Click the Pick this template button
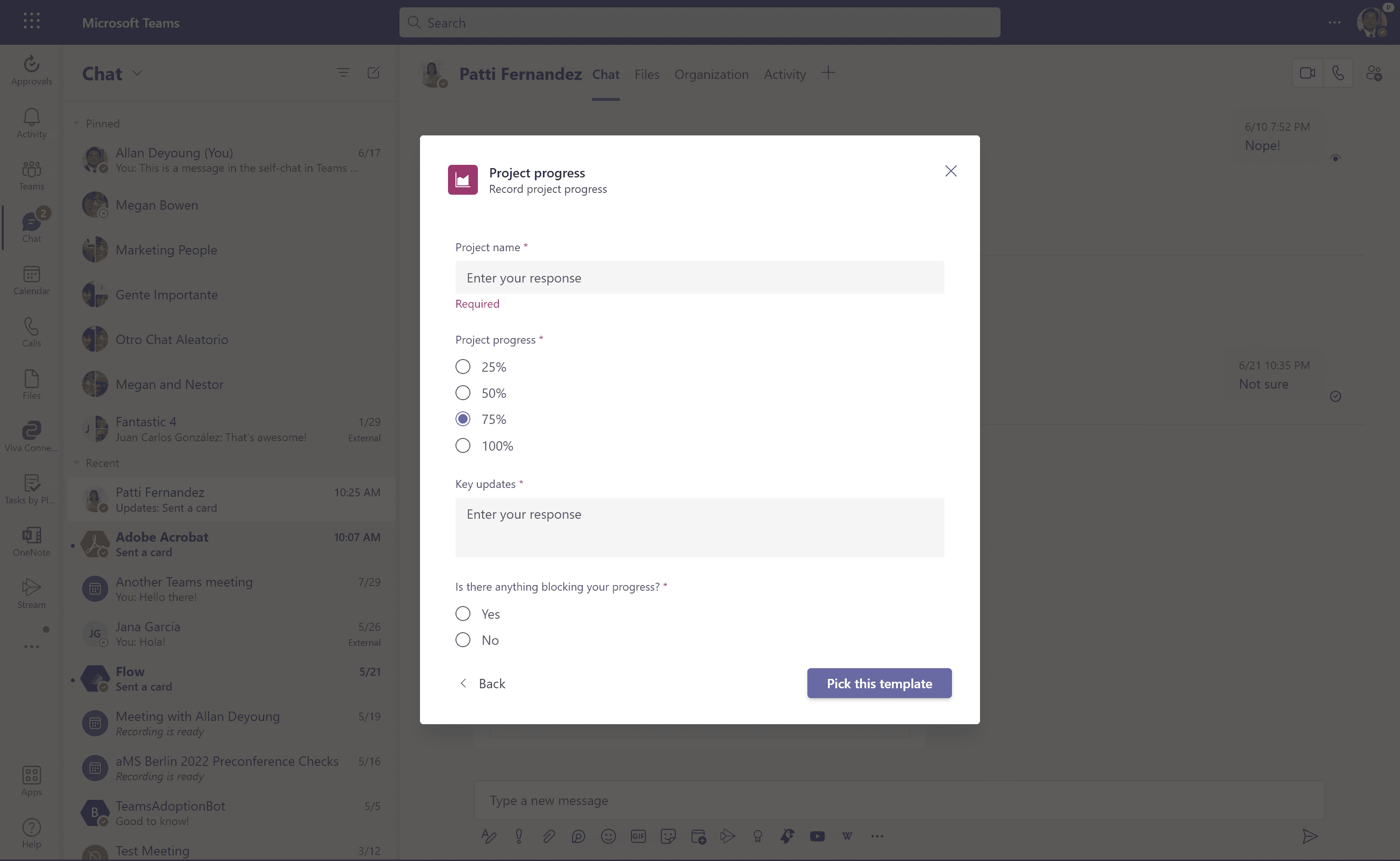The image size is (1400, 861). pos(879,683)
